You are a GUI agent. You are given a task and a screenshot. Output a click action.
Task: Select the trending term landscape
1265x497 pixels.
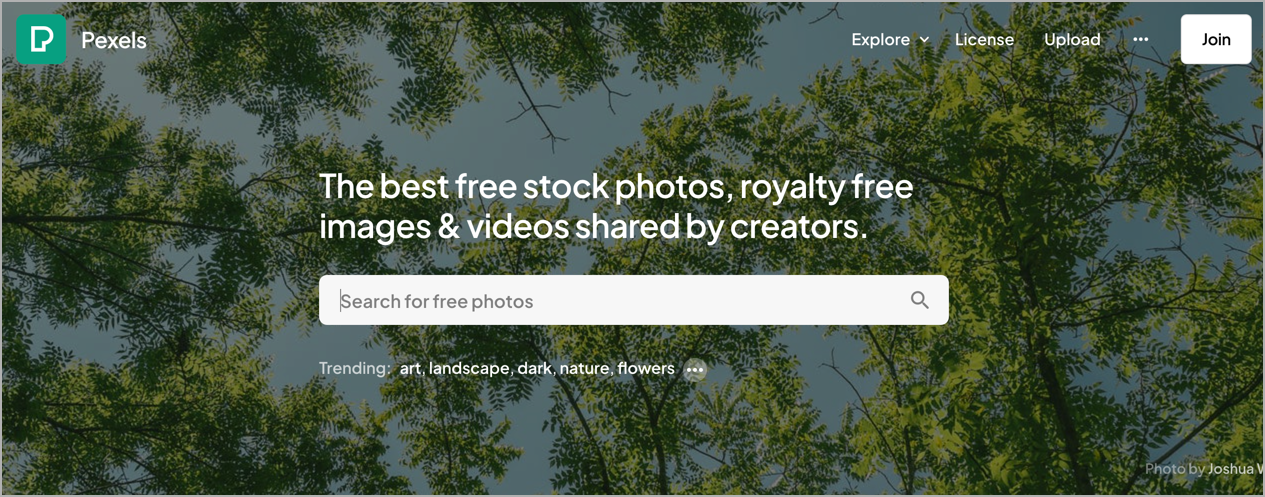[x=469, y=368]
